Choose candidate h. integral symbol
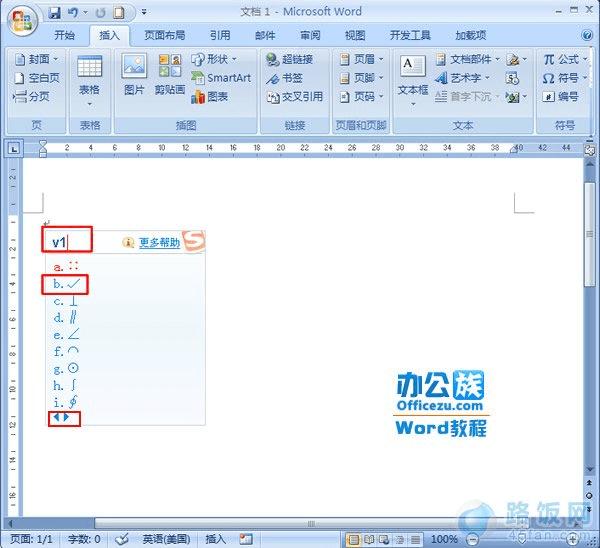 [66, 385]
